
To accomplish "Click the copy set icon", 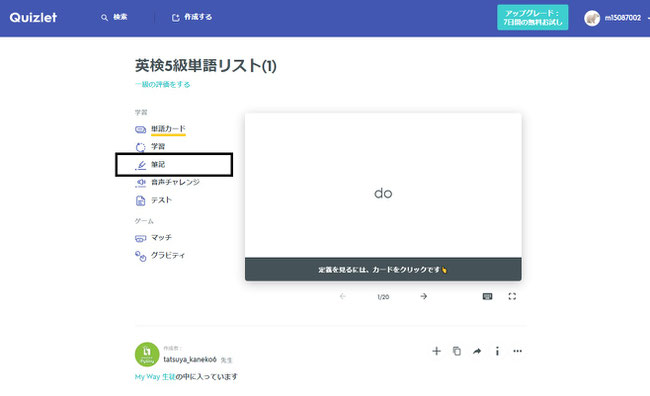I will (456, 351).
